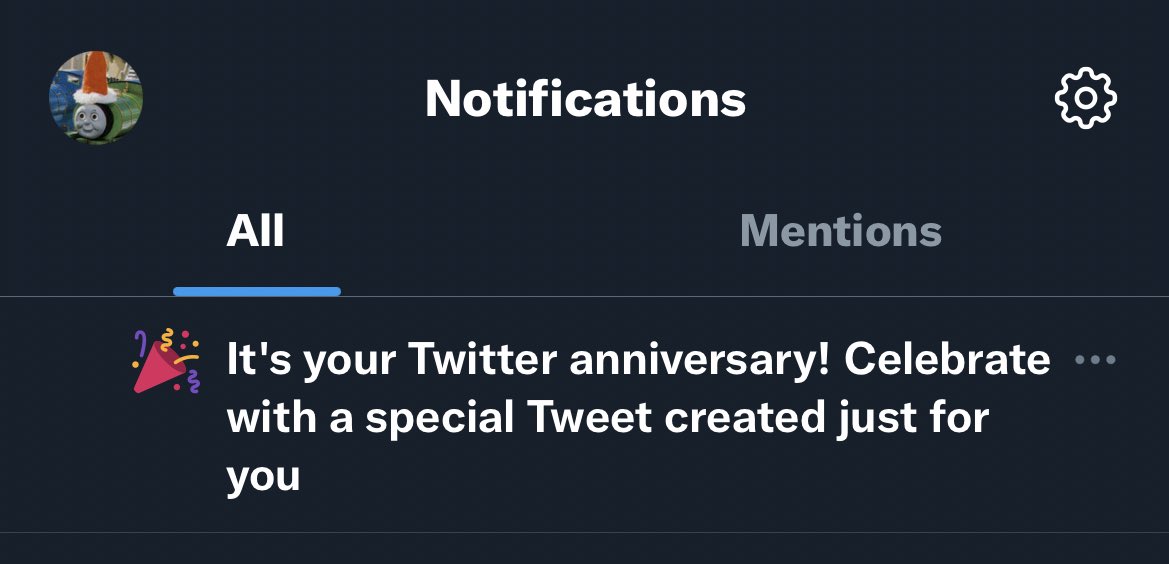Click the word 'you' ending the notification
The height and width of the screenshot is (564, 1169).
click(263, 477)
